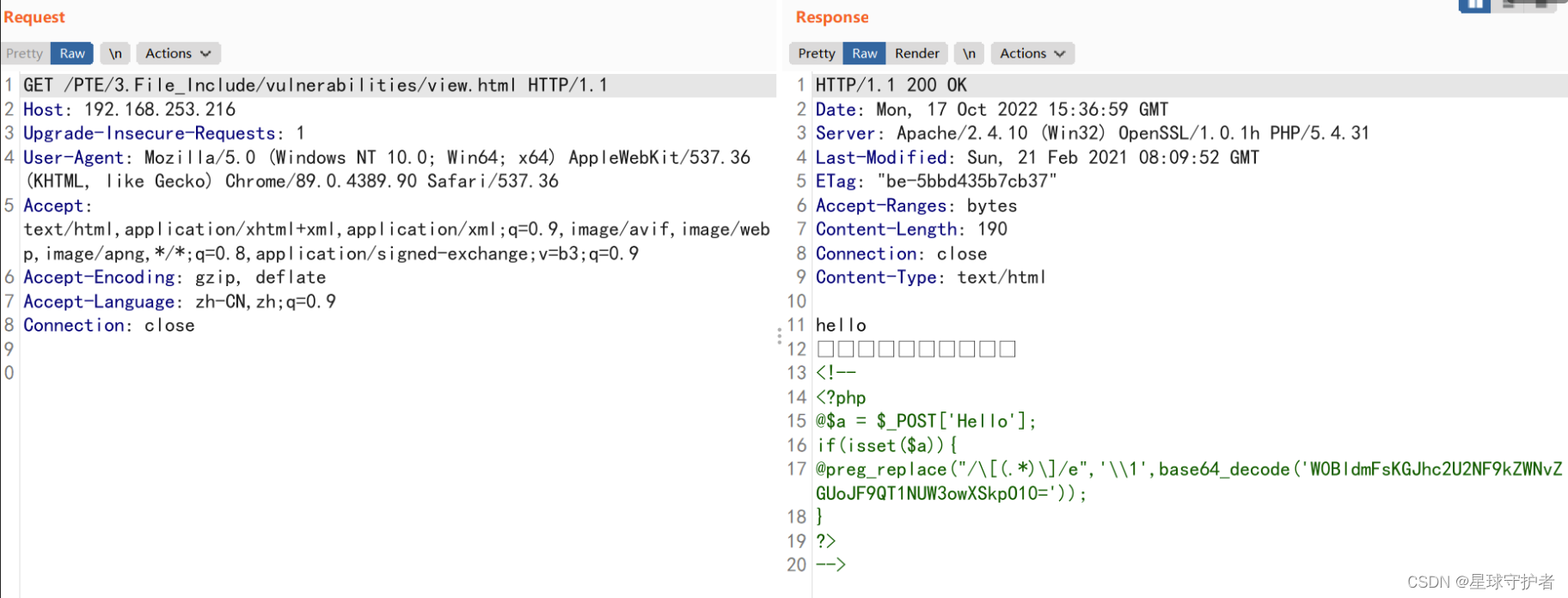Click the closing brace on line 18

click(x=820, y=516)
